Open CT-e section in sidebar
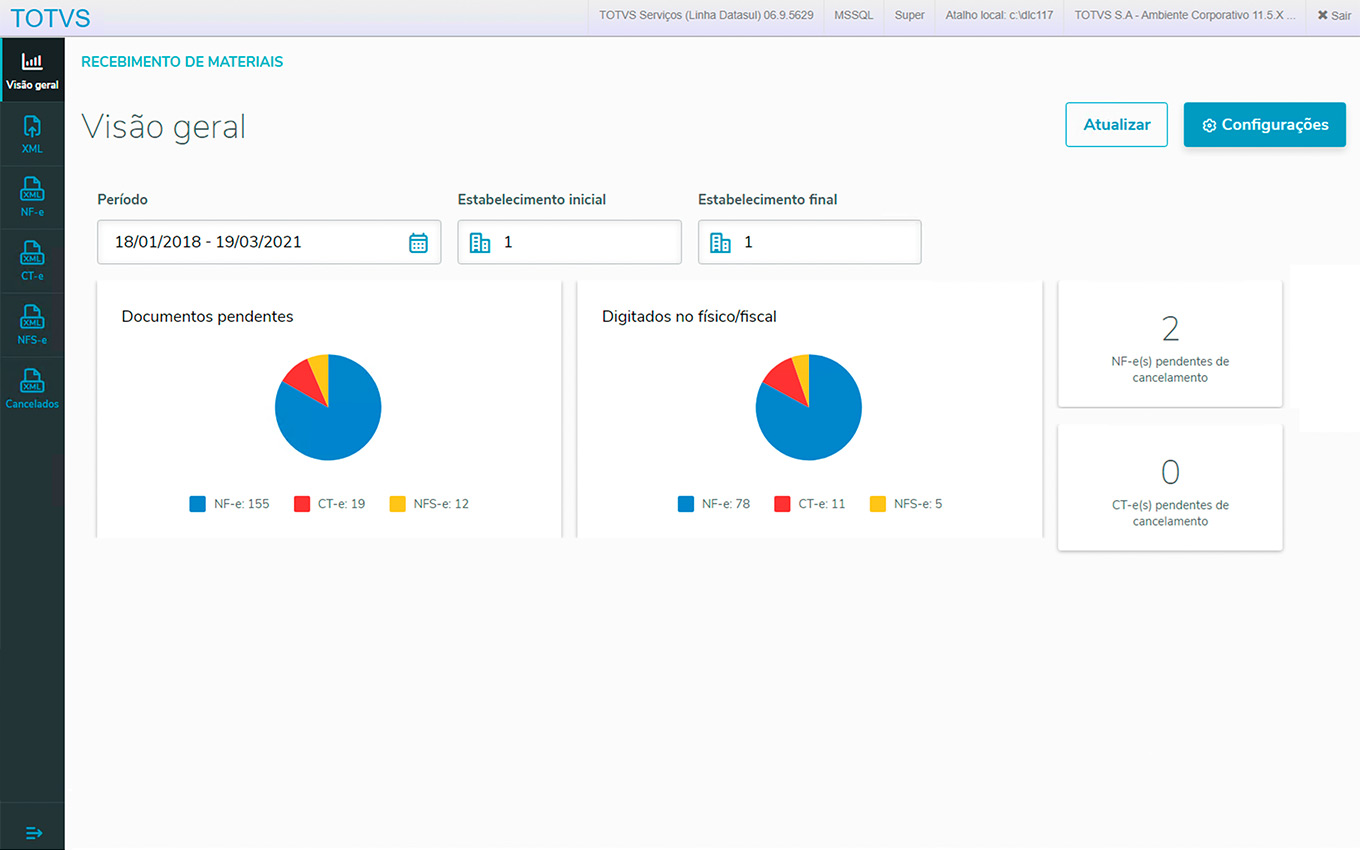The image size is (1360, 850). (x=32, y=261)
